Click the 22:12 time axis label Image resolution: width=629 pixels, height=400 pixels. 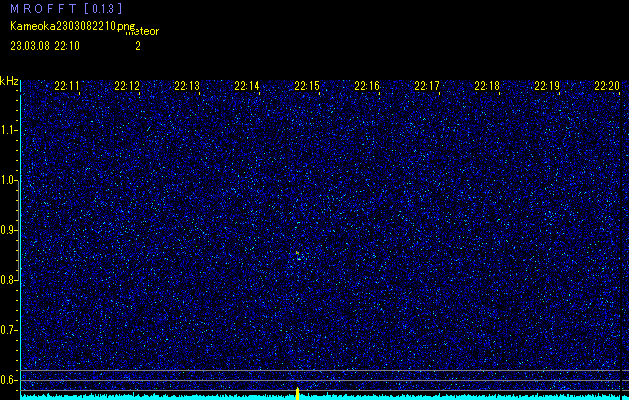[127, 86]
